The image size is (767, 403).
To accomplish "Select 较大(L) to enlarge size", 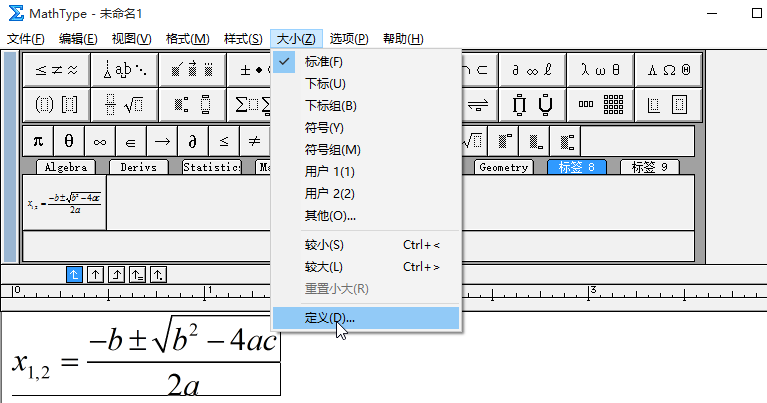I will coord(366,267).
